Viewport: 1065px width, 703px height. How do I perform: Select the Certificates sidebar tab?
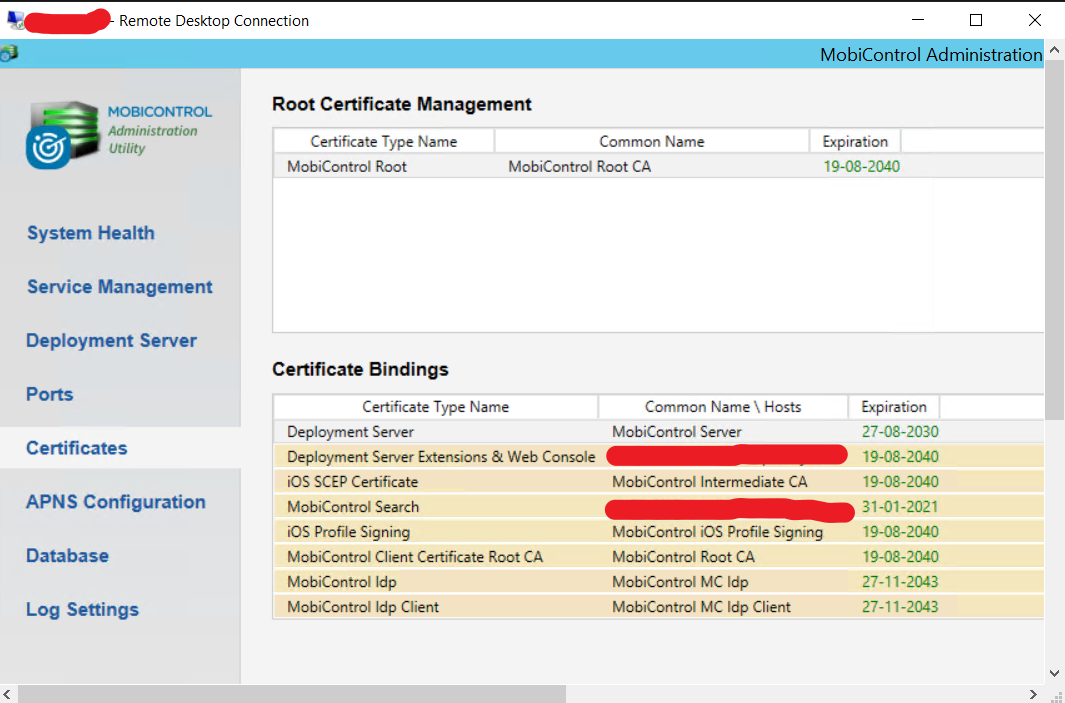point(77,448)
